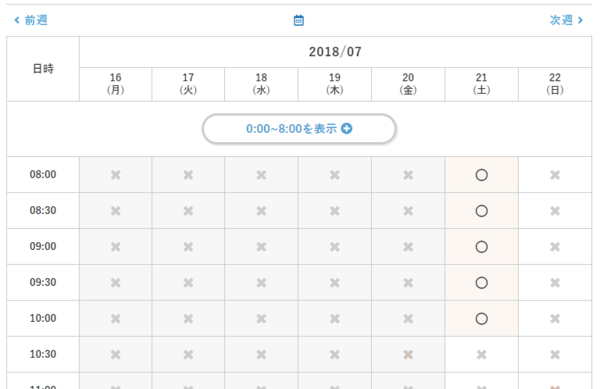Select the 08:30 slot on Saturday 21
Screen dimensions: 600x389
[x=481, y=211]
